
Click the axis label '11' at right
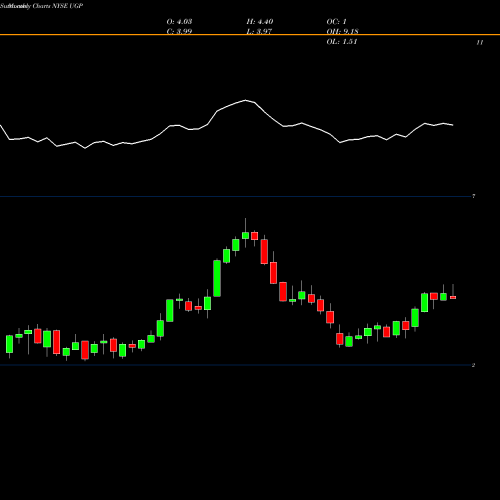[x=480, y=42]
